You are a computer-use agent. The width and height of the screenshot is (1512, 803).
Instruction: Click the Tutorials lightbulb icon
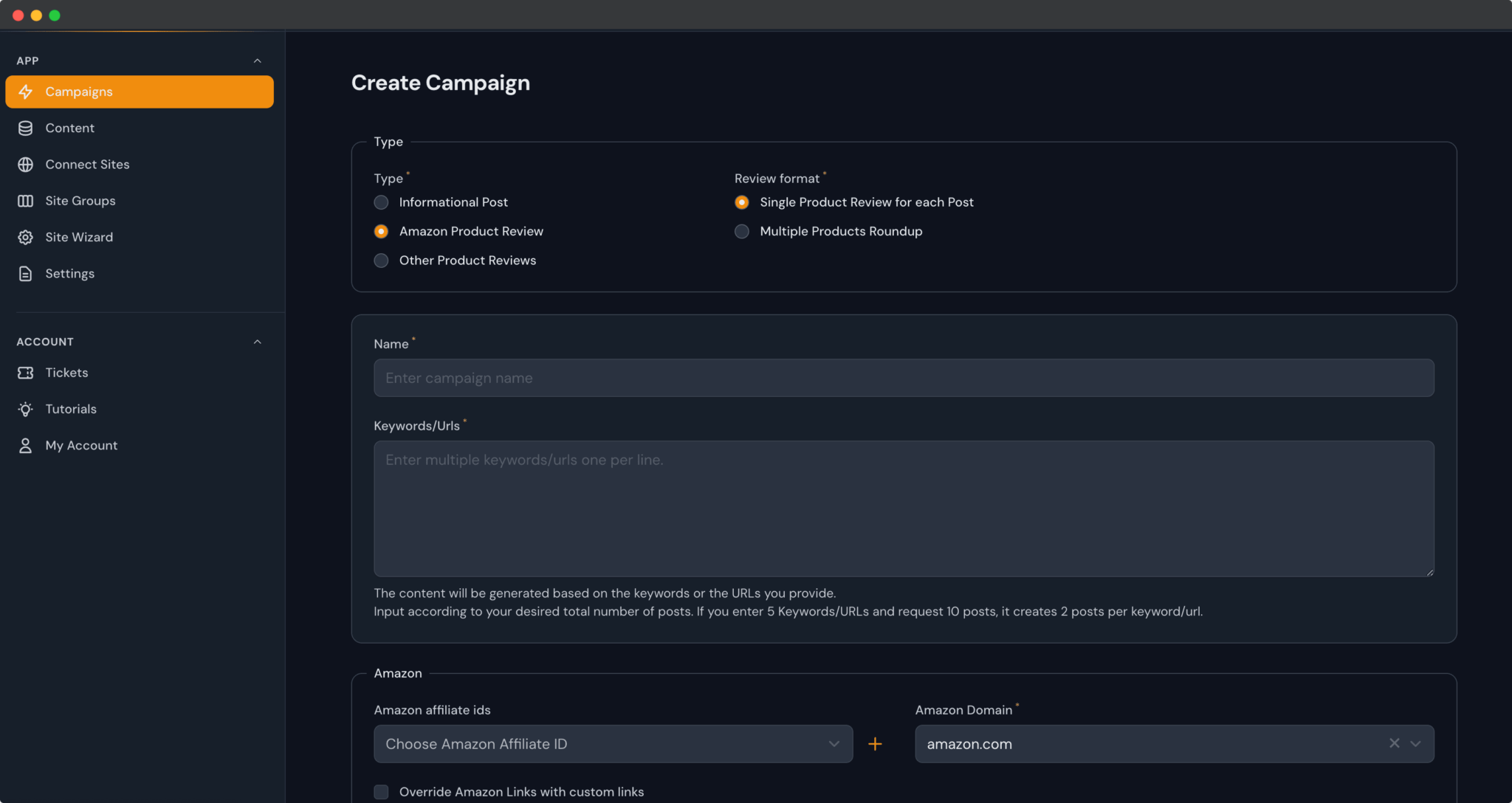[x=26, y=409]
